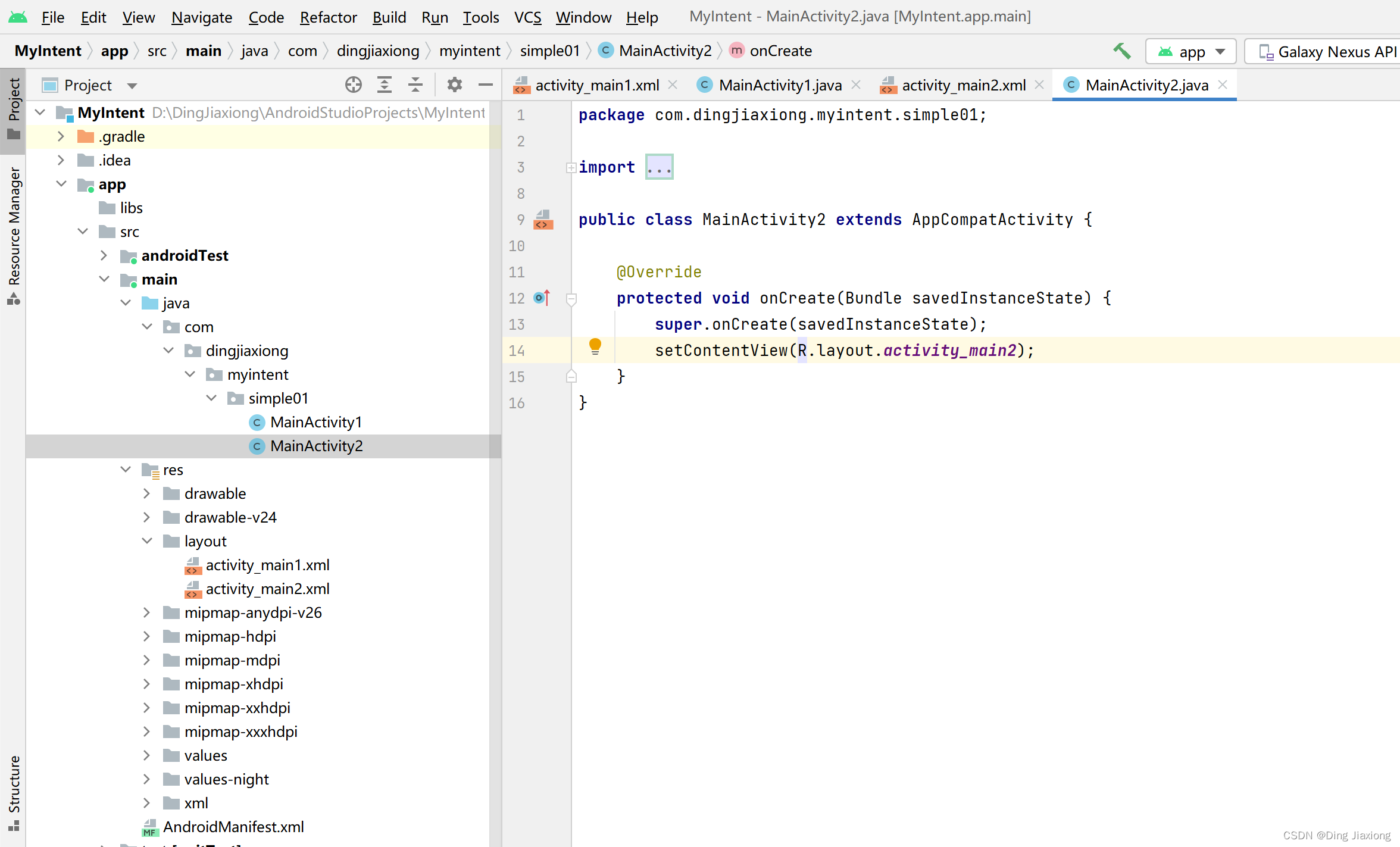Screen dimensions: 1400x847
Task: Collapse the res folder
Action: [126, 470]
